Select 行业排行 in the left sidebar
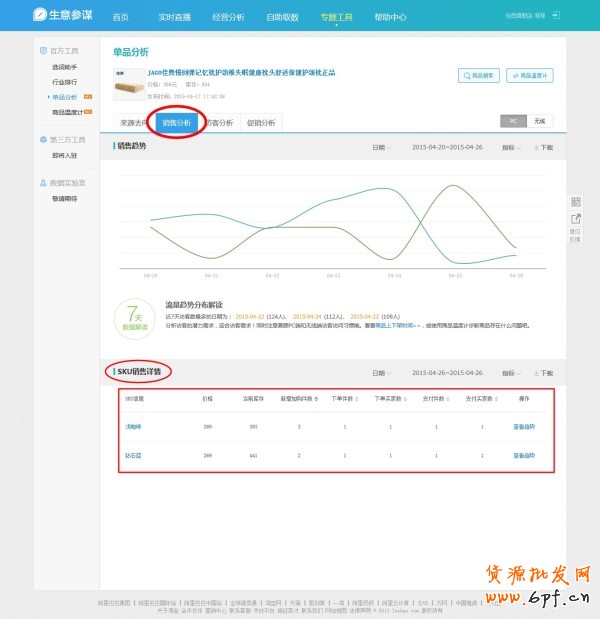Viewport: 600px width, 619px height. (65, 82)
